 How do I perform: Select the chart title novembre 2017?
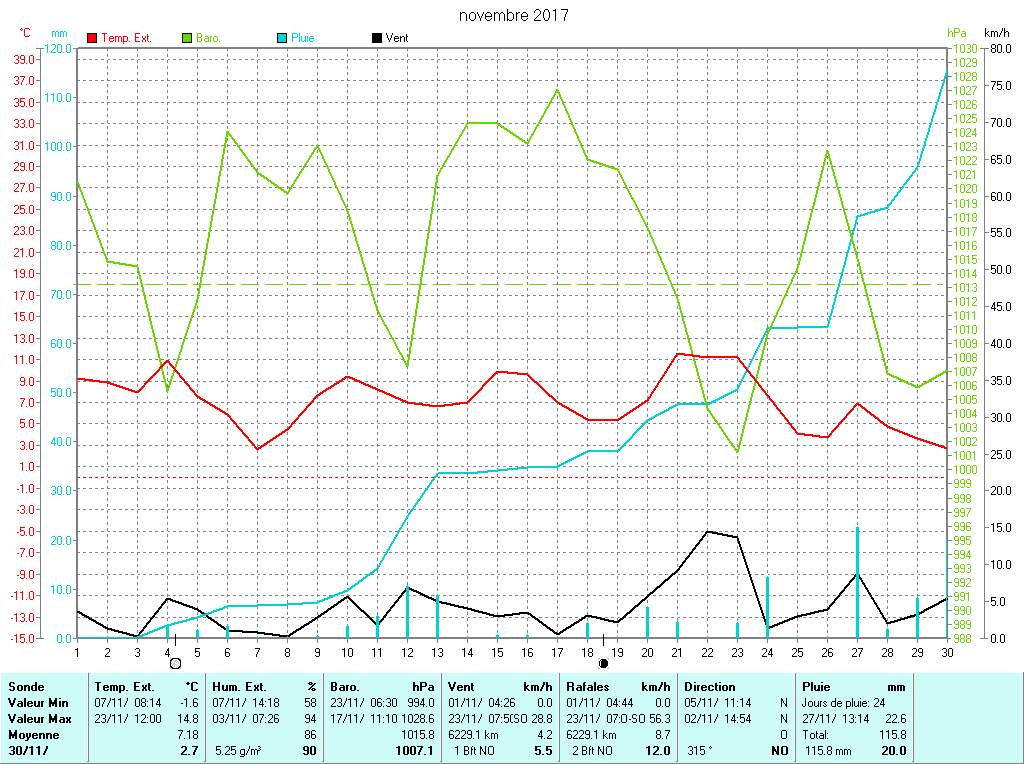tap(514, 15)
